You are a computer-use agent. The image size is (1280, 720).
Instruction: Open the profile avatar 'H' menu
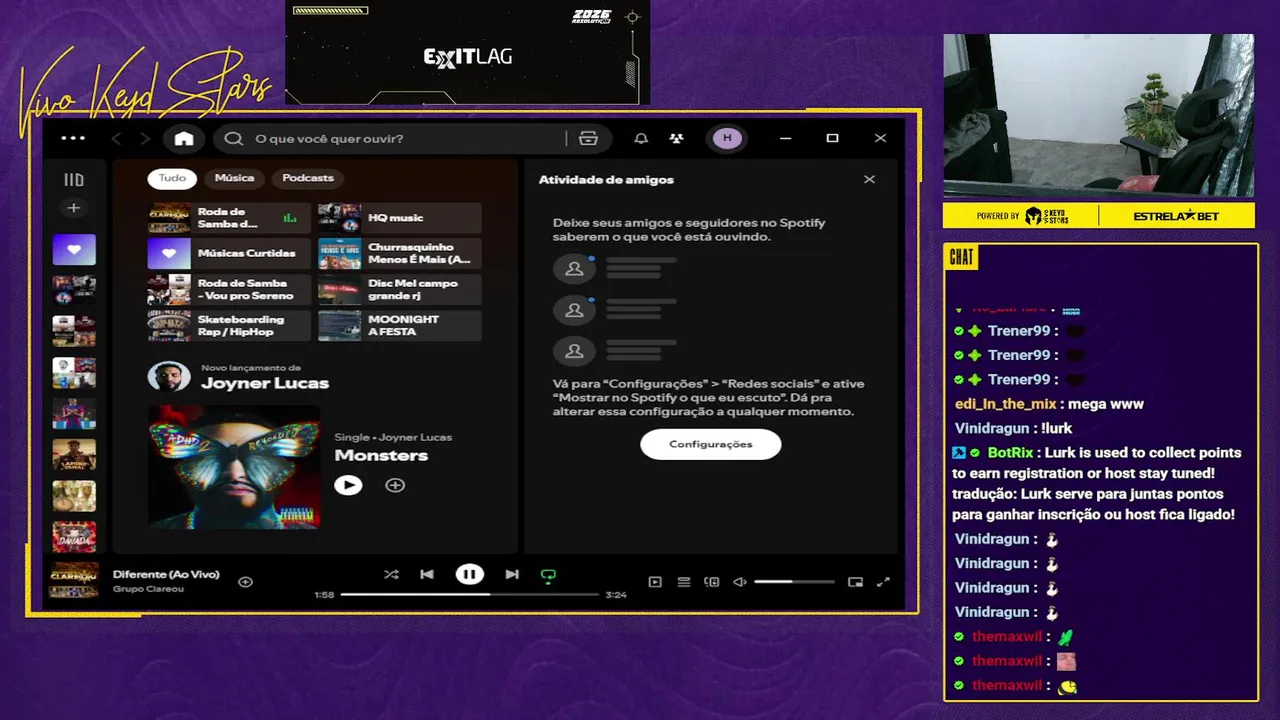pyautogui.click(x=727, y=138)
